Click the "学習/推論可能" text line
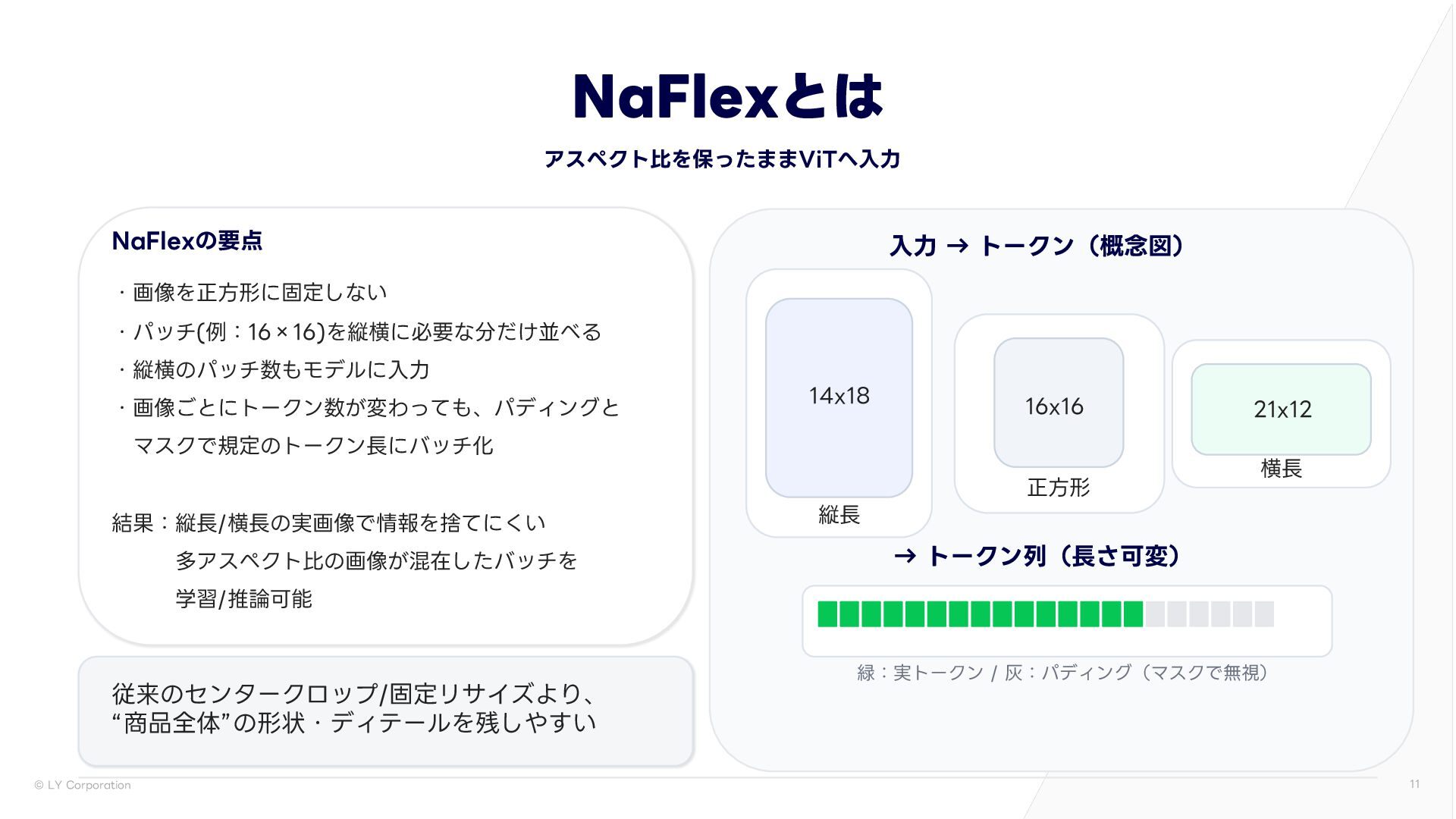Viewport: 1456px width, 819px height. pyautogui.click(x=243, y=599)
